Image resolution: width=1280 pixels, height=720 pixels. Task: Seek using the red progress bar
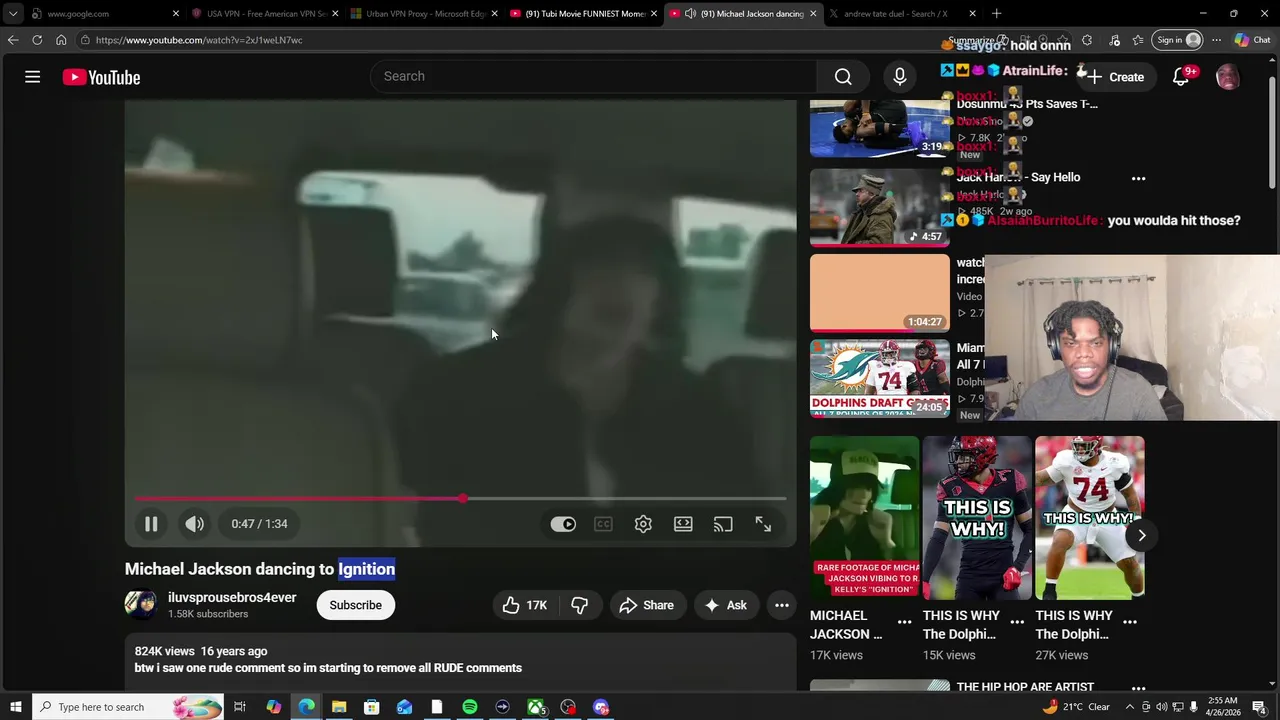(x=460, y=498)
